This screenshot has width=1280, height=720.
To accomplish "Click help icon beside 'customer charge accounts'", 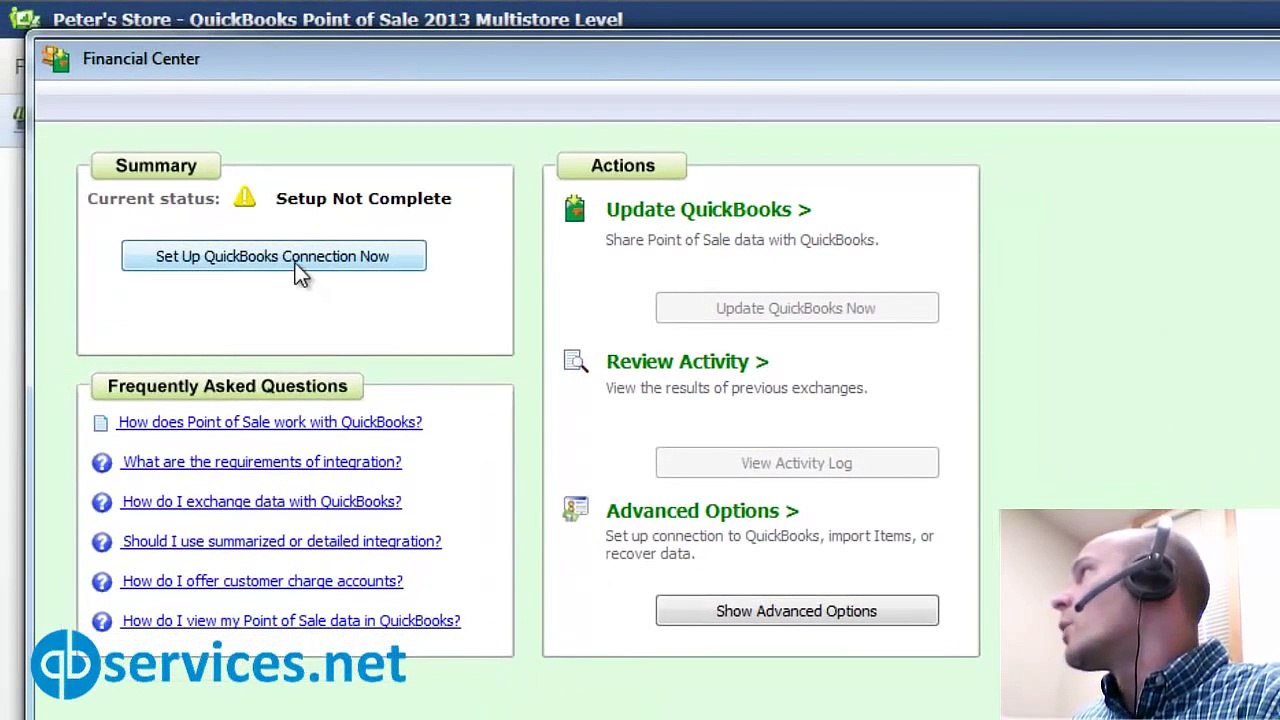I will [102, 582].
